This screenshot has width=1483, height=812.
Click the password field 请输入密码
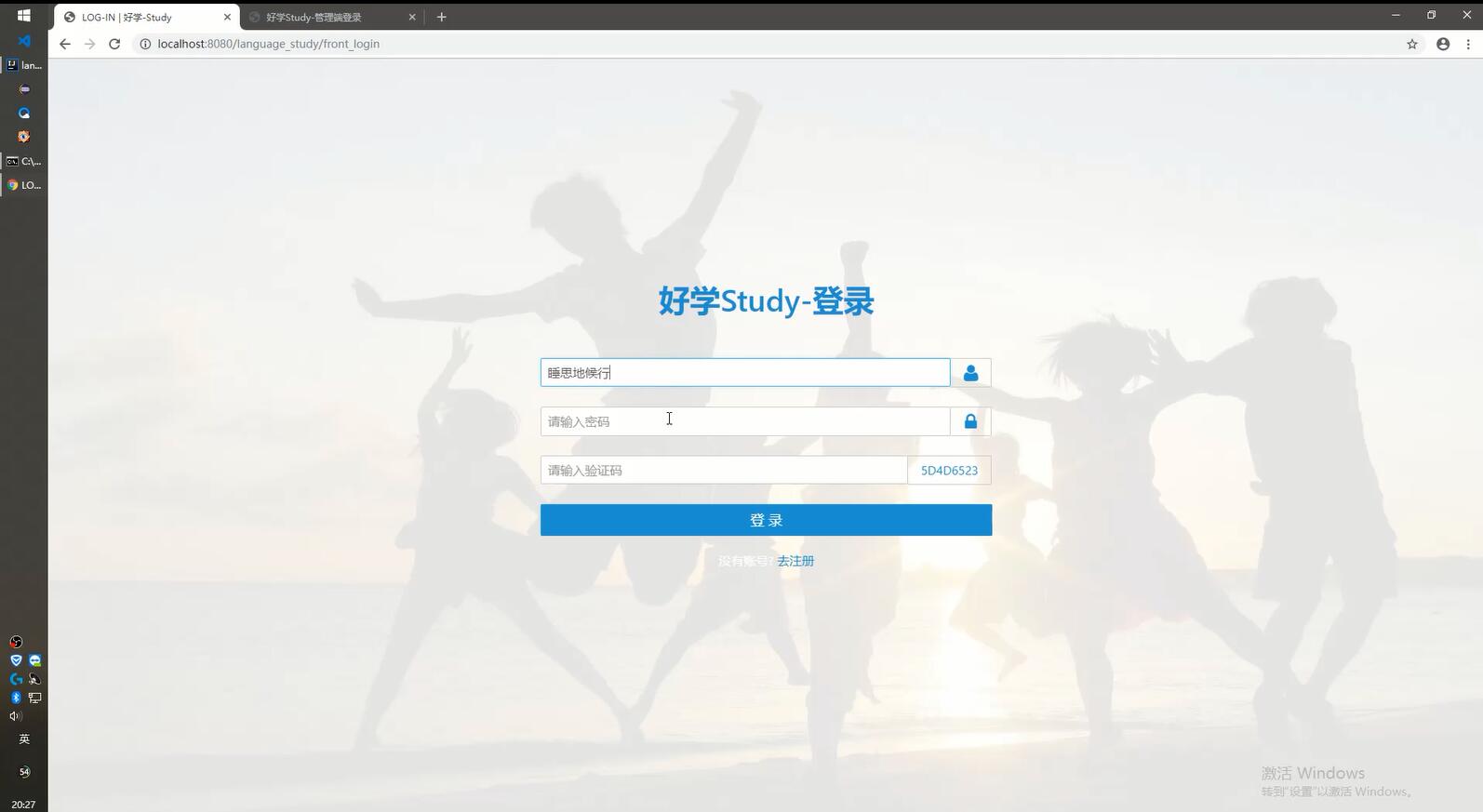click(x=745, y=421)
